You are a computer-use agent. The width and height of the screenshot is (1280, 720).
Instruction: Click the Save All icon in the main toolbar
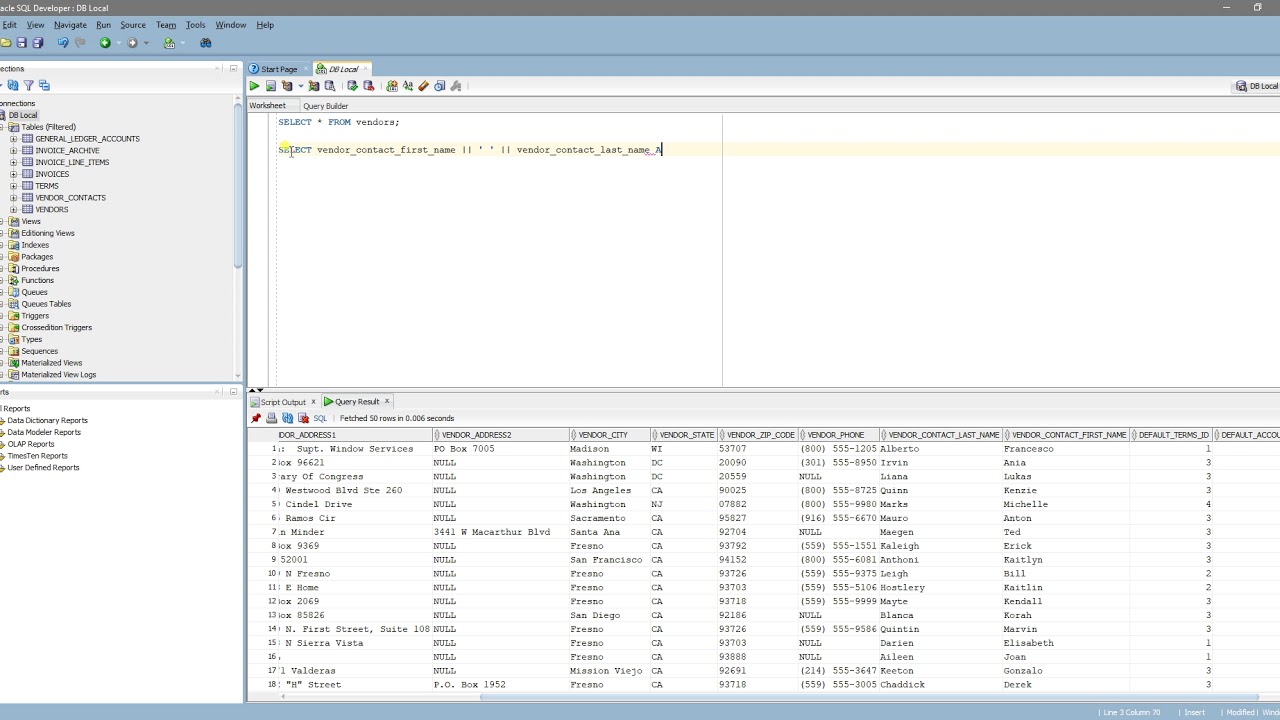[x=38, y=43]
